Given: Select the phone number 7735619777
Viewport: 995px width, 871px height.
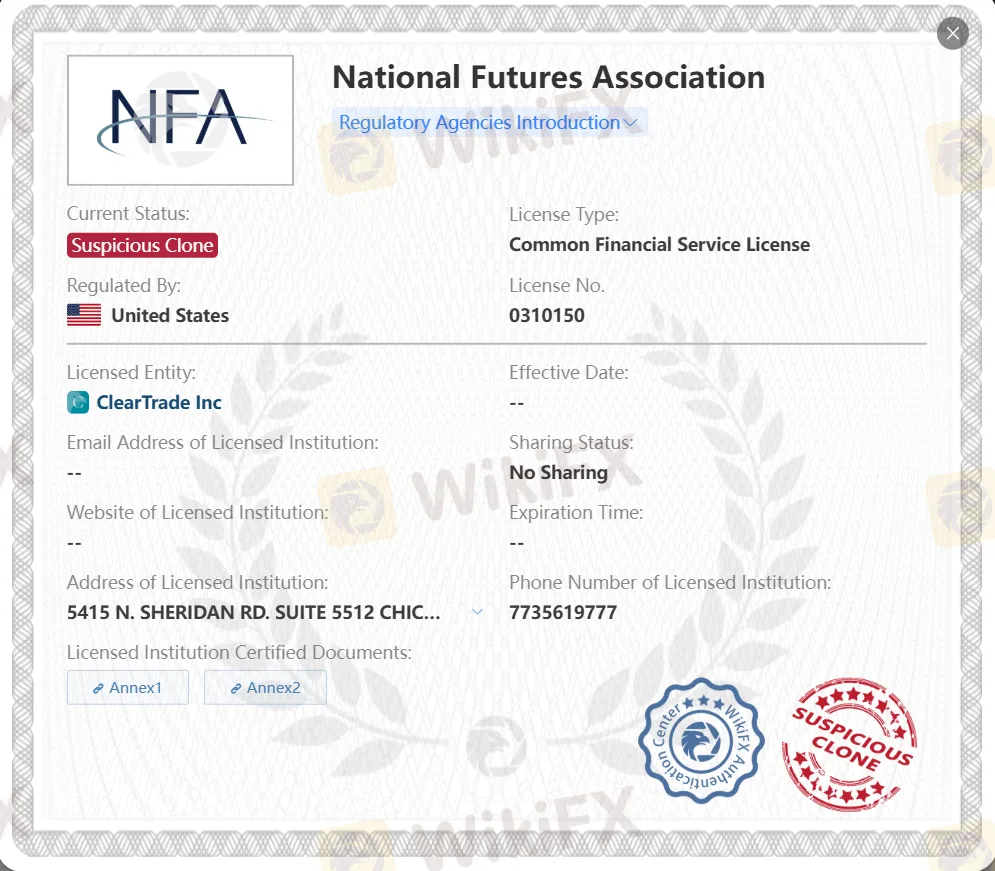Looking at the screenshot, I should coord(562,611).
